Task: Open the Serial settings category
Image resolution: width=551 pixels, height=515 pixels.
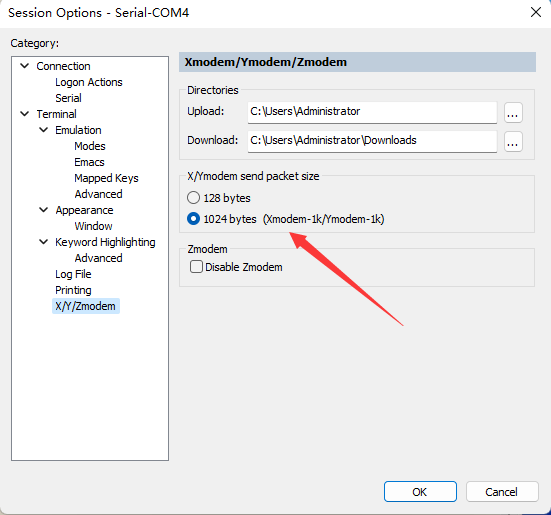Action: point(68,98)
